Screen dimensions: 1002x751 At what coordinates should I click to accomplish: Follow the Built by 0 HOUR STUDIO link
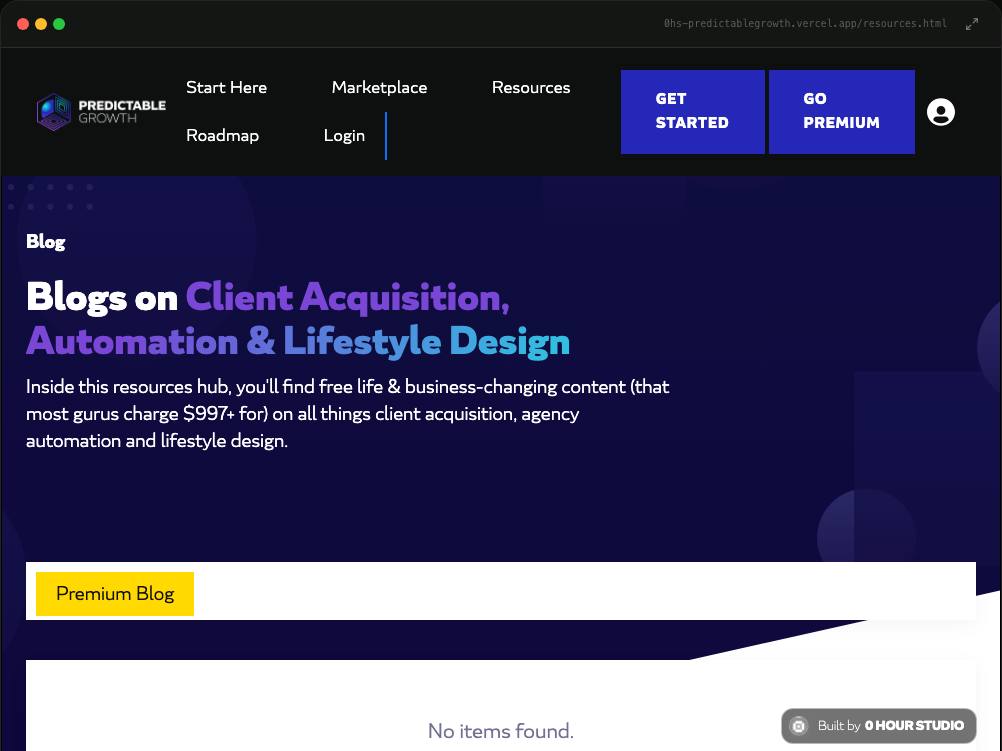point(879,725)
